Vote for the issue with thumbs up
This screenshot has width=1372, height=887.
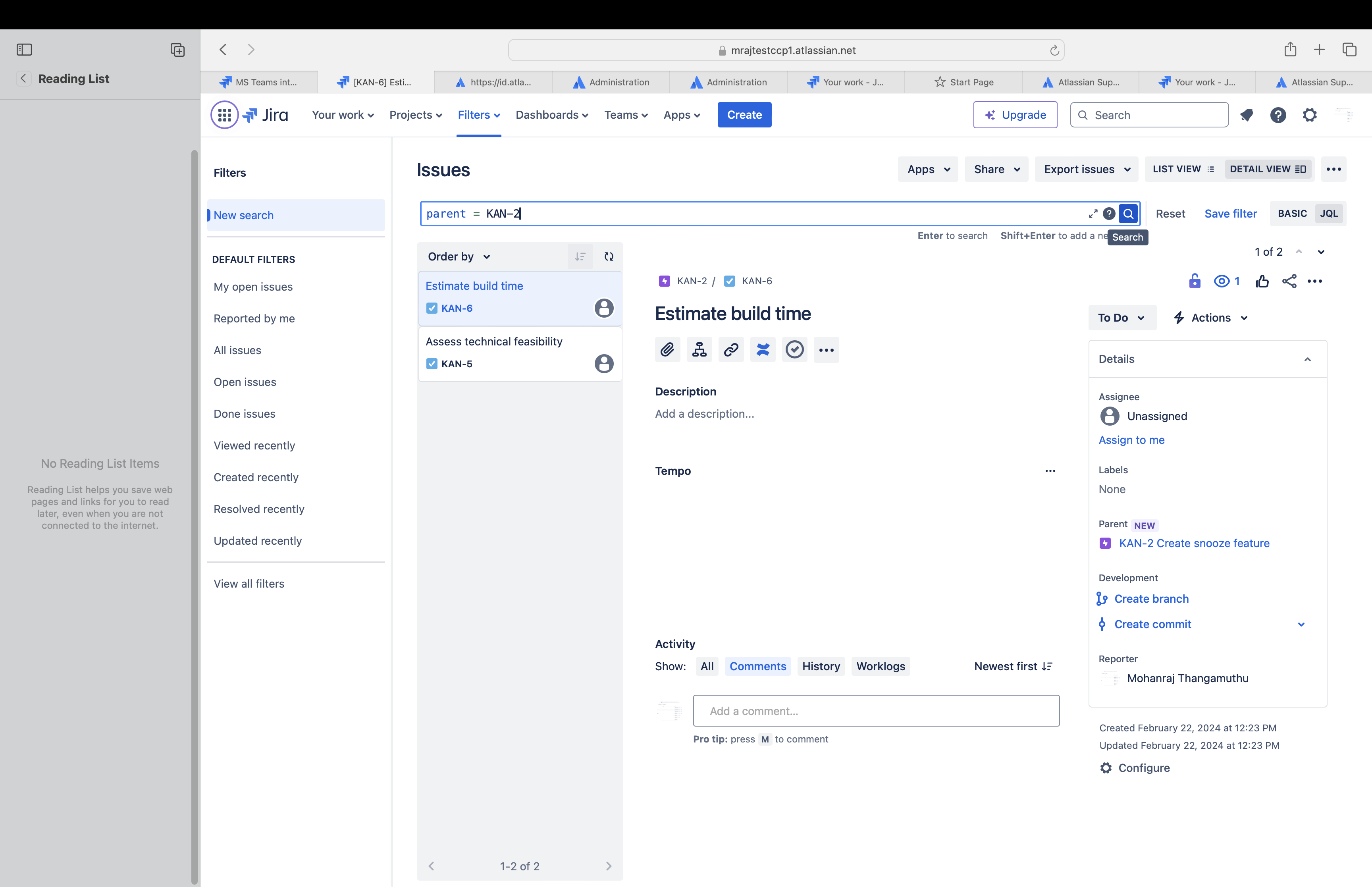[x=1262, y=281]
